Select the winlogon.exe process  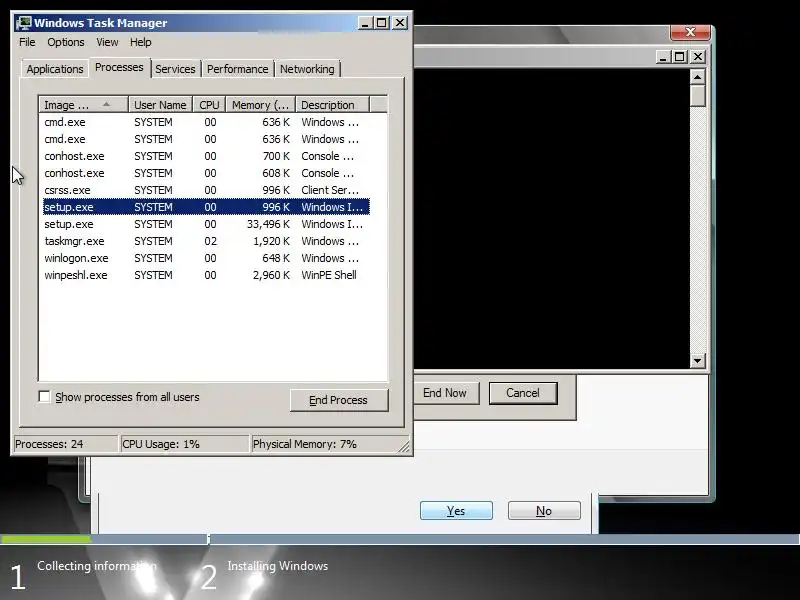coord(206,258)
